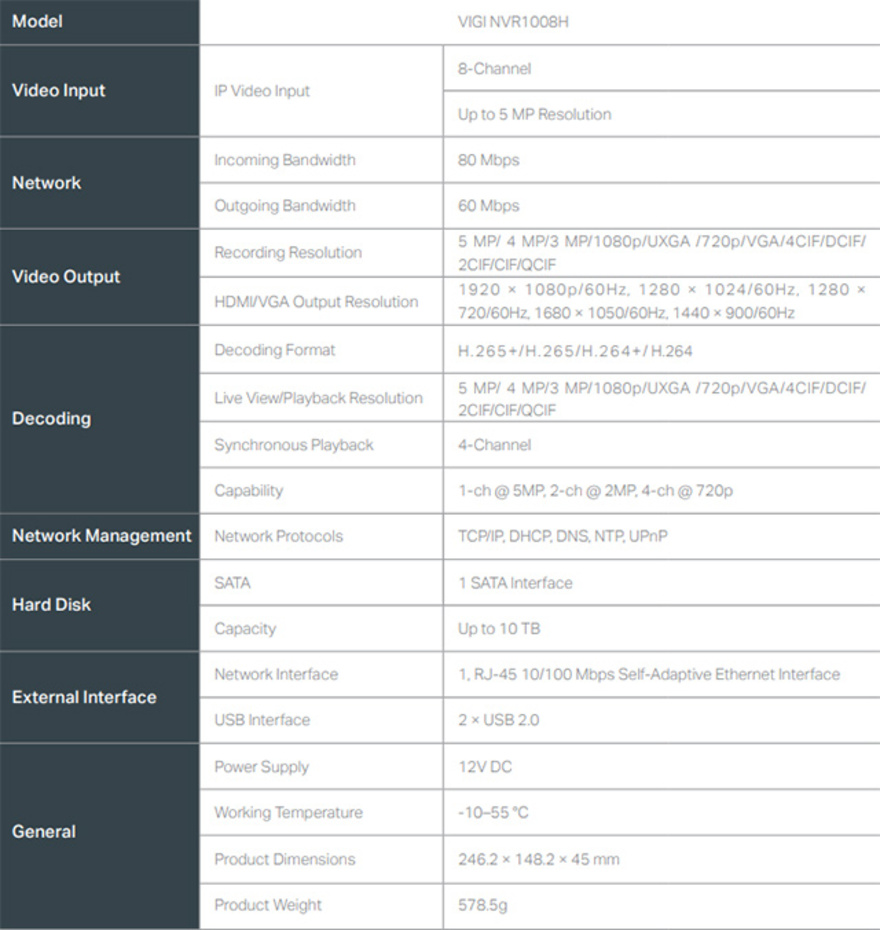
Task: Click the Video Input category cell
Action: 100,91
